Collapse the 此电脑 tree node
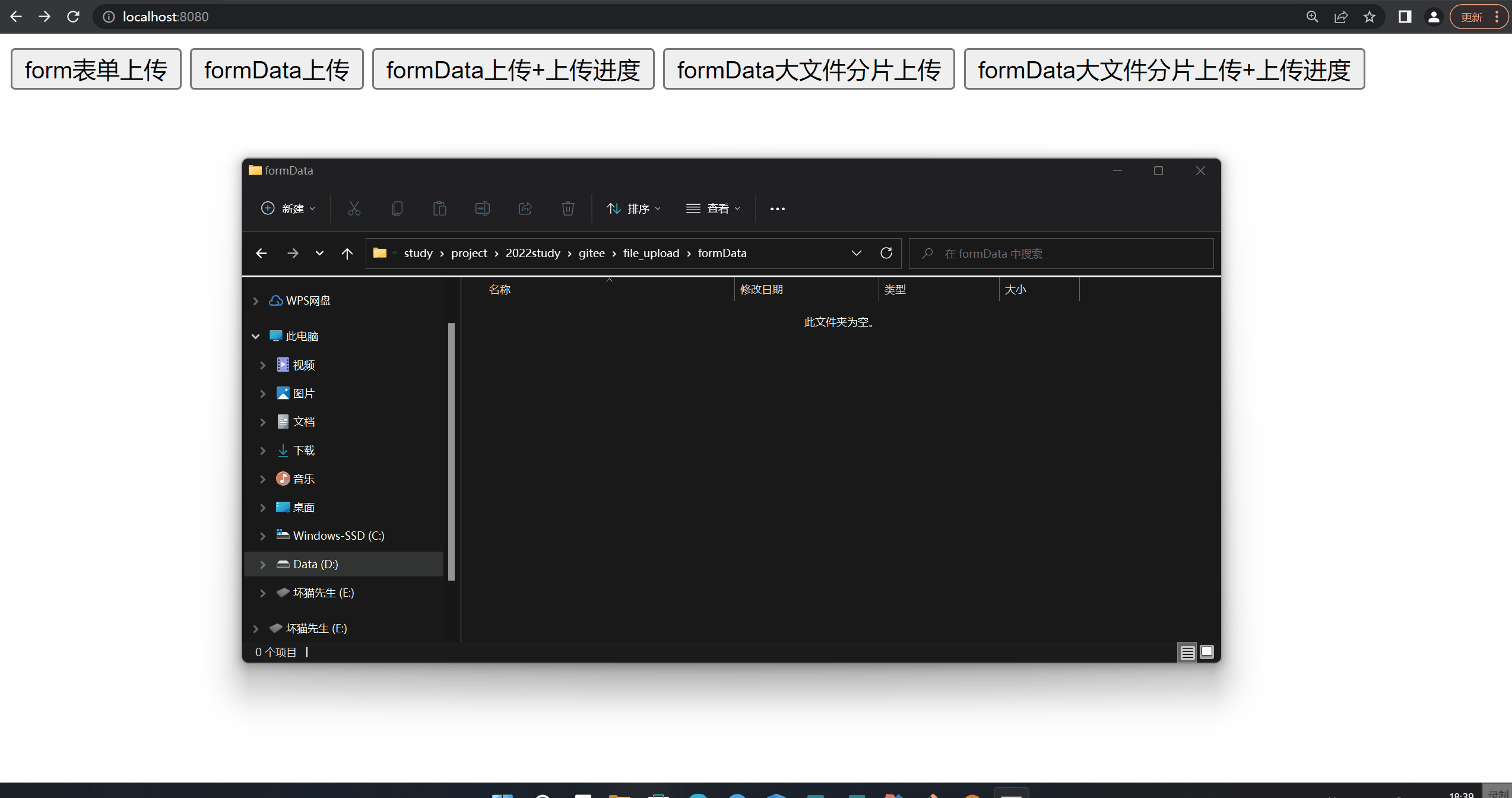The height and width of the screenshot is (798, 1512). (x=256, y=337)
